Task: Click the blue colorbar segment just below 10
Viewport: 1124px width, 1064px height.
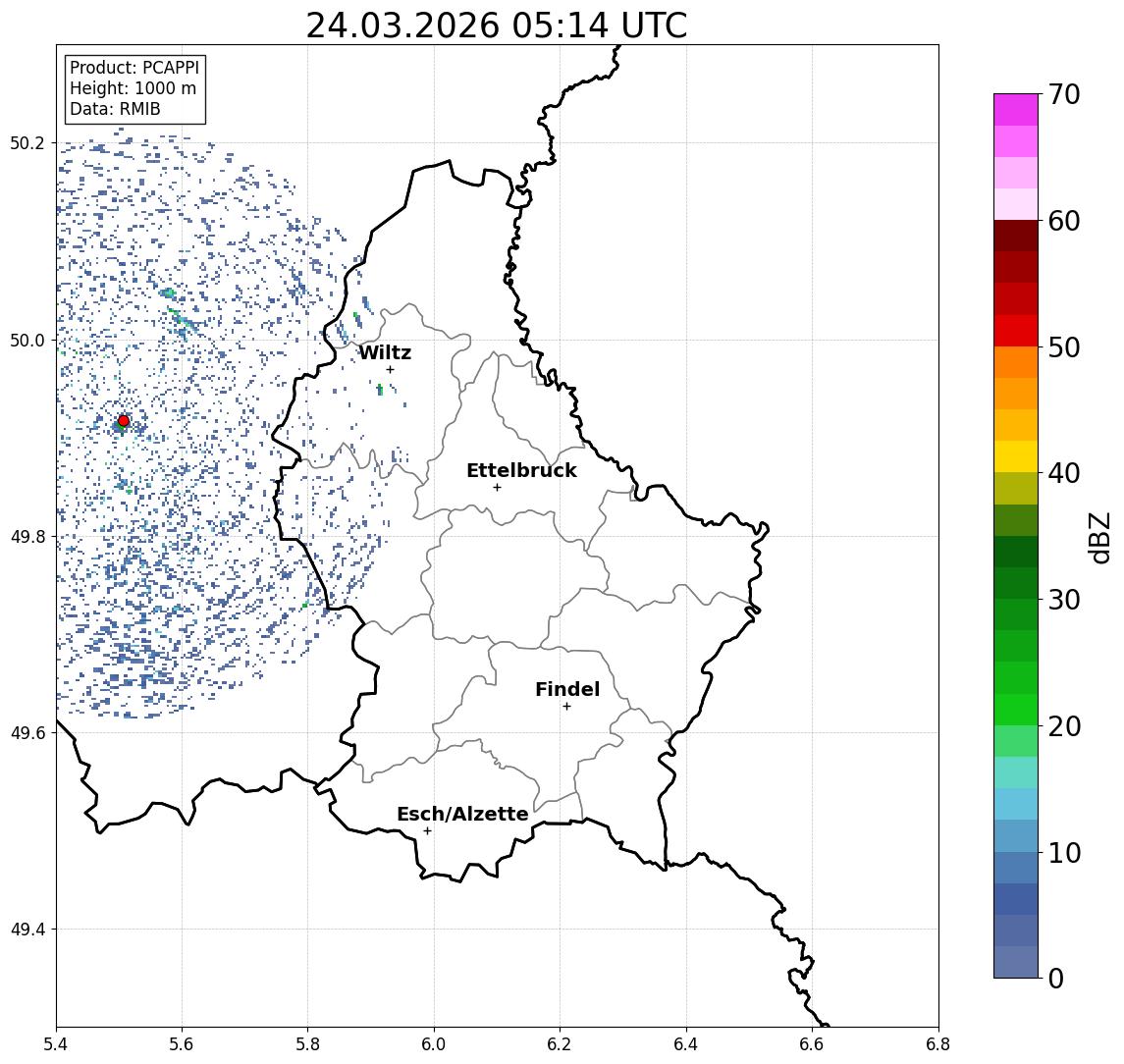Action: click(x=1016, y=868)
